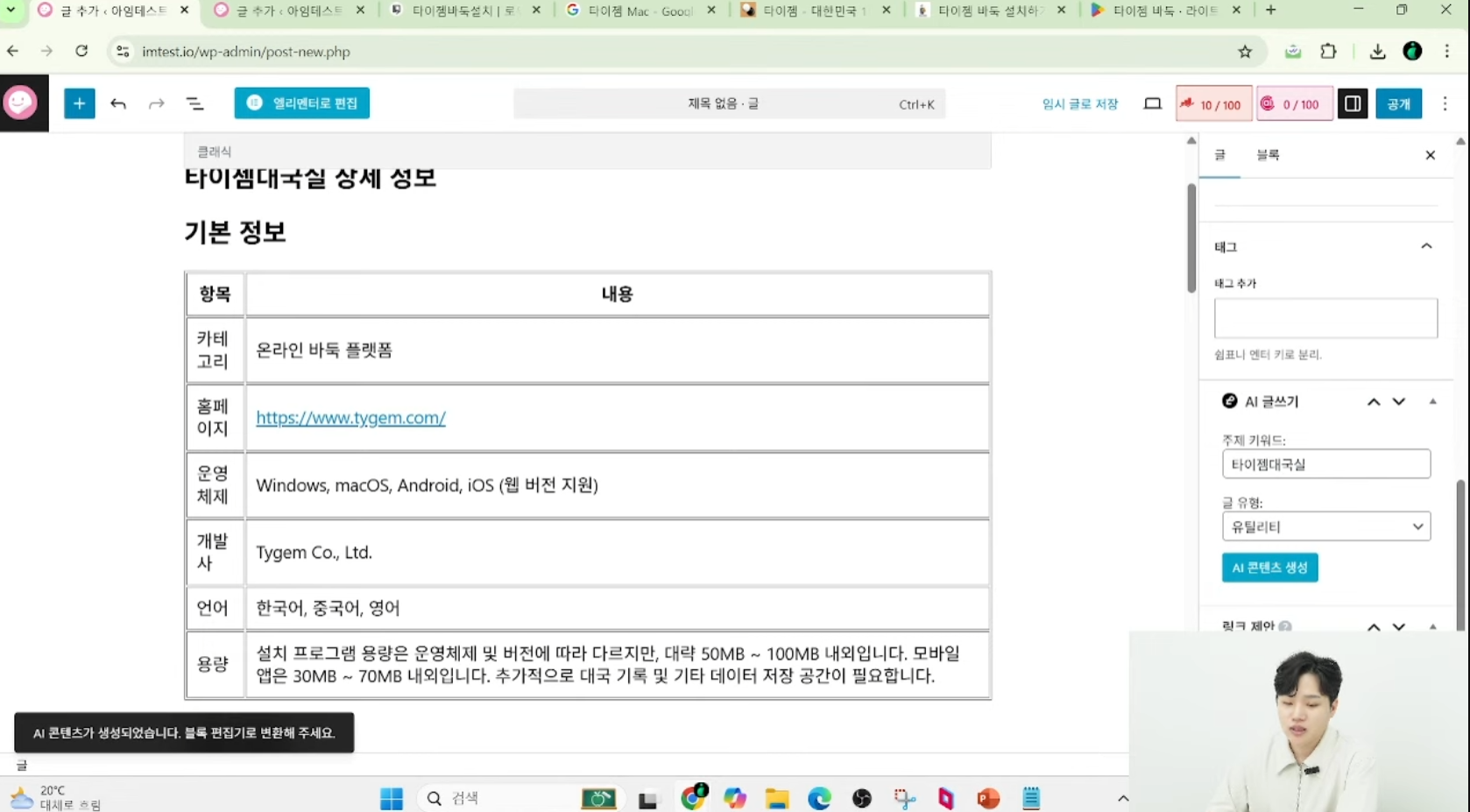
Task: Open the Copilot taskbar icon
Action: 735,798
